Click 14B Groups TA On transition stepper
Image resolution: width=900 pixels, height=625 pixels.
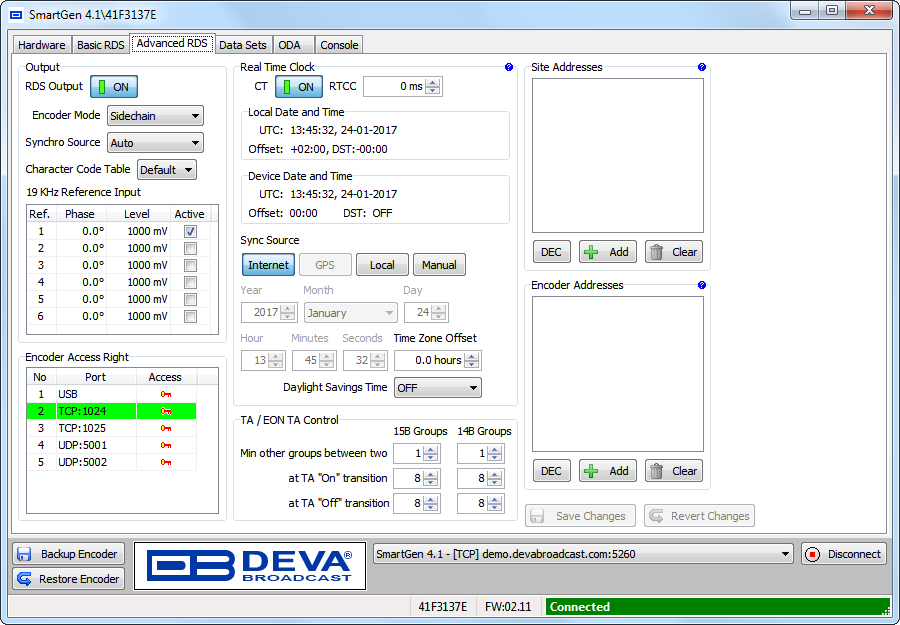[494, 479]
